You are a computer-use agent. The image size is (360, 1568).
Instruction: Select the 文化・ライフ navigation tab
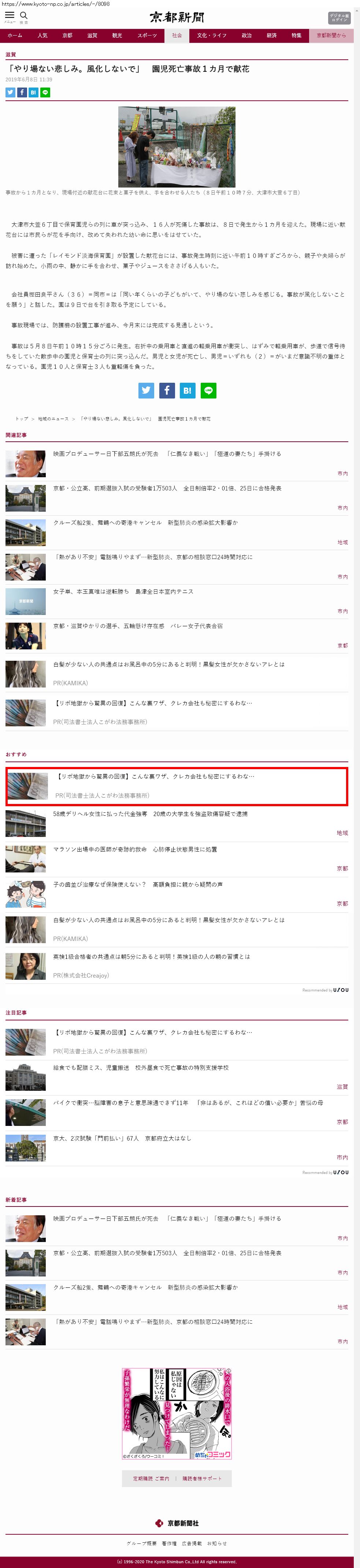(211, 35)
